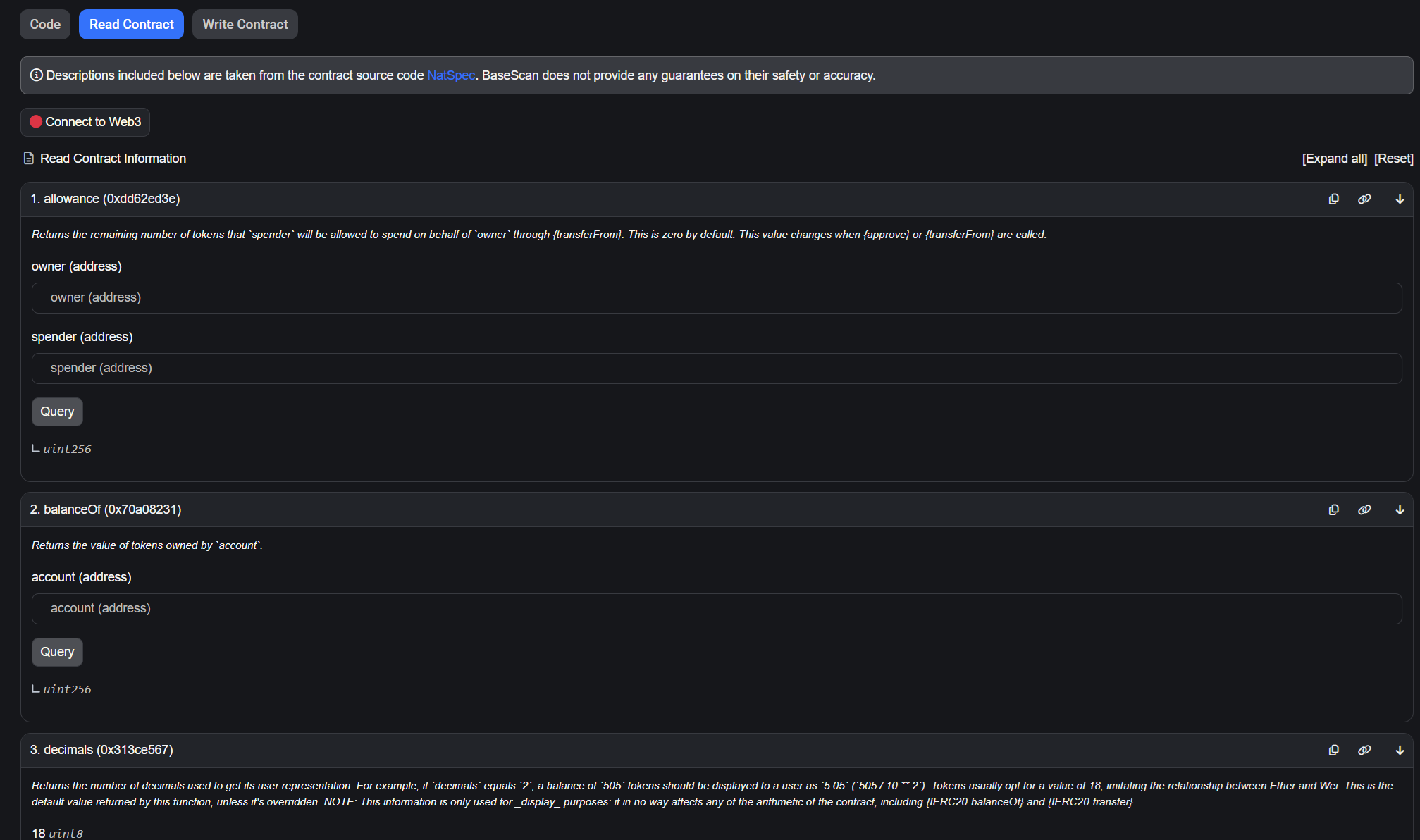Open the NatSpec link
Image resolution: width=1420 pixels, height=840 pixels.
[x=451, y=75]
